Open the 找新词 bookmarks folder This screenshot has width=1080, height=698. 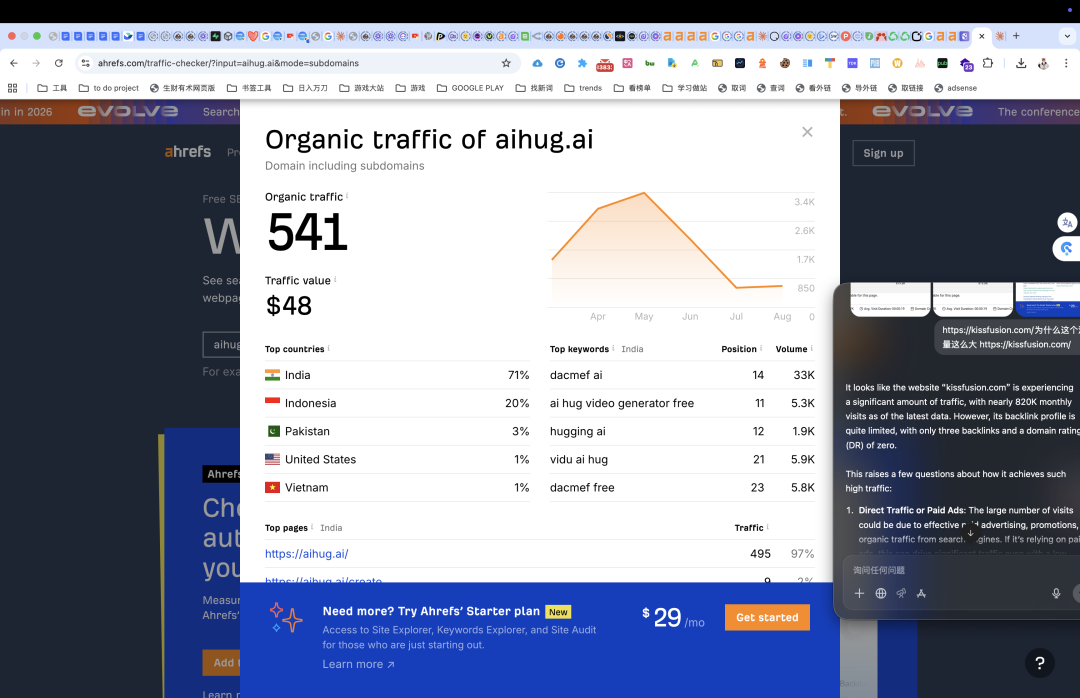click(x=534, y=88)
